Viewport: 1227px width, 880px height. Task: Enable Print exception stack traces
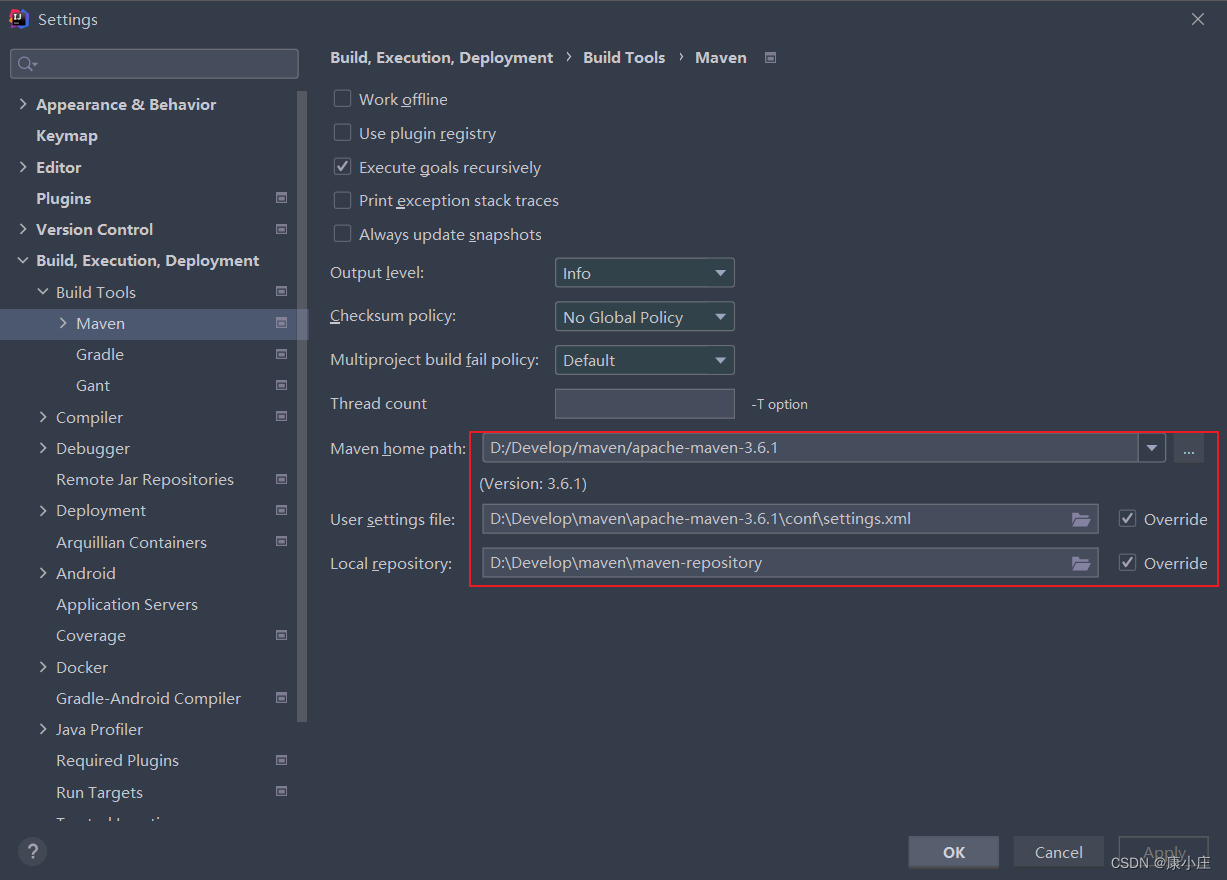343,200
